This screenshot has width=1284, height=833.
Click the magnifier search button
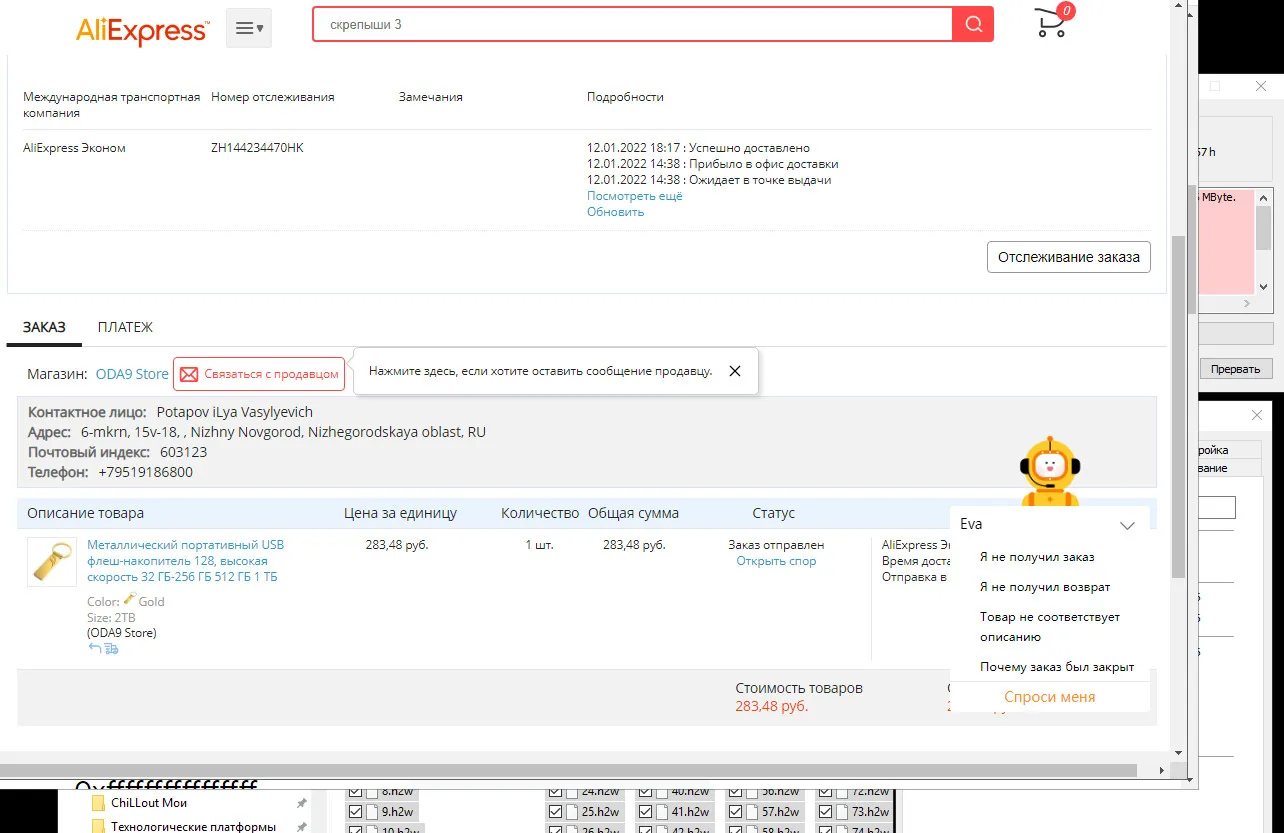pos(973,25)
